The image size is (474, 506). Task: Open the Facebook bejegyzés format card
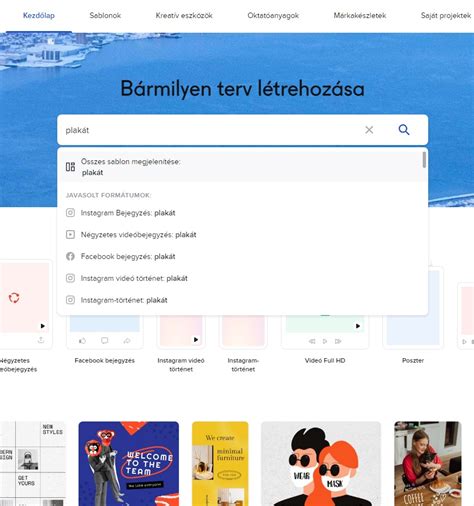click(105, 332)
